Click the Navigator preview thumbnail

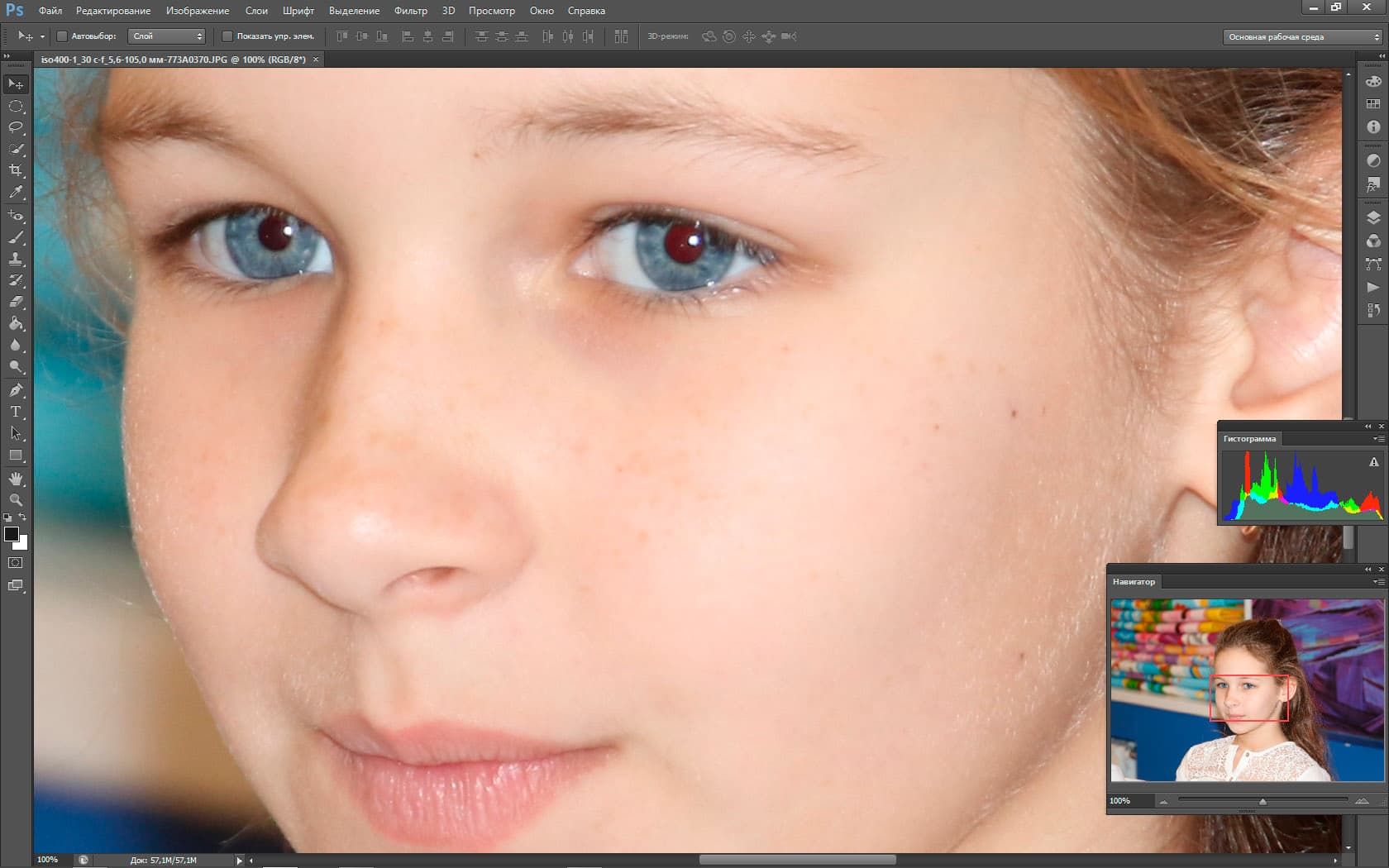coord(1247,690)
